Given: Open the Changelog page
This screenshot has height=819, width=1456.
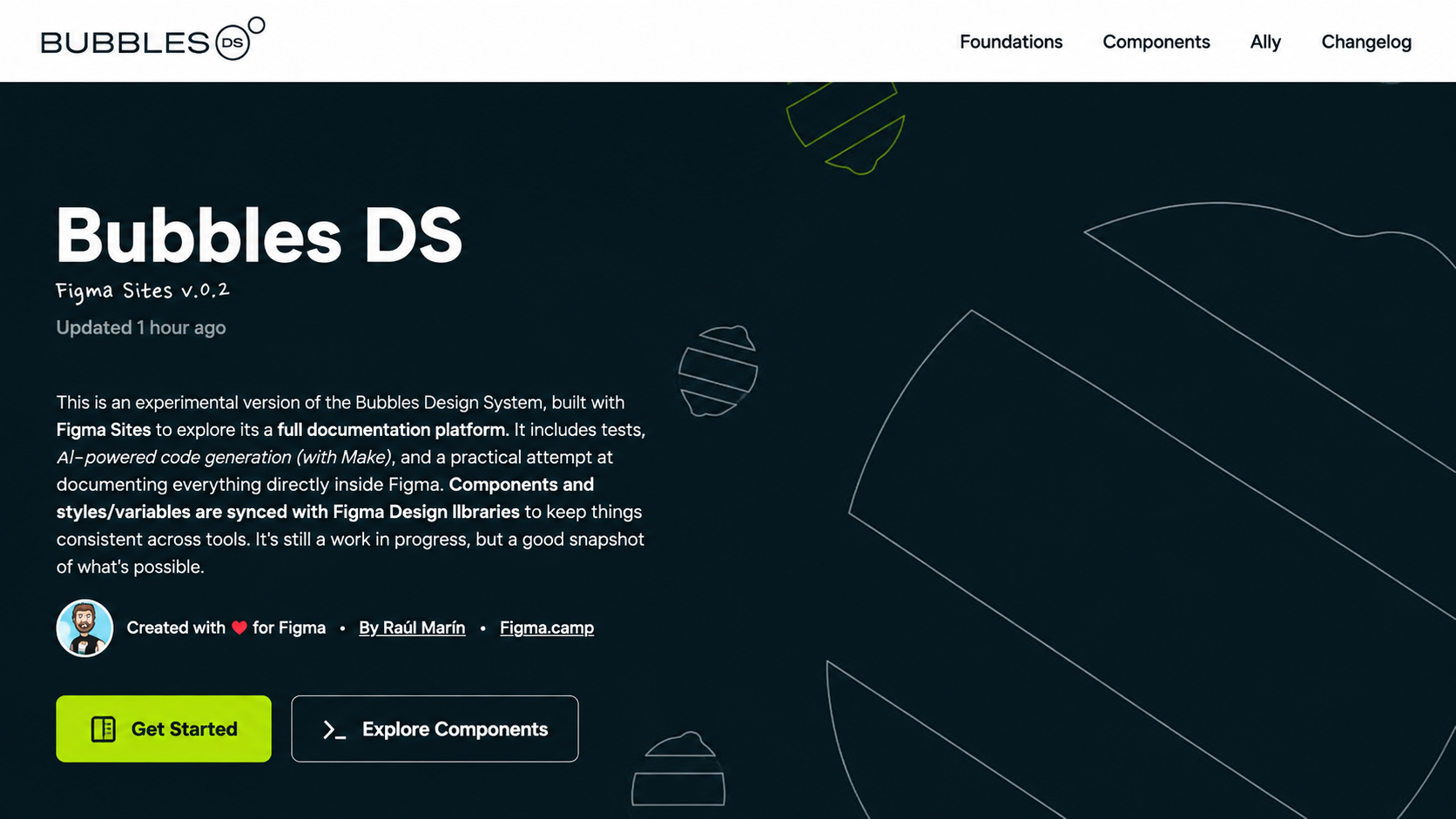Looking at the screenshot, I should pos(1366,42).
